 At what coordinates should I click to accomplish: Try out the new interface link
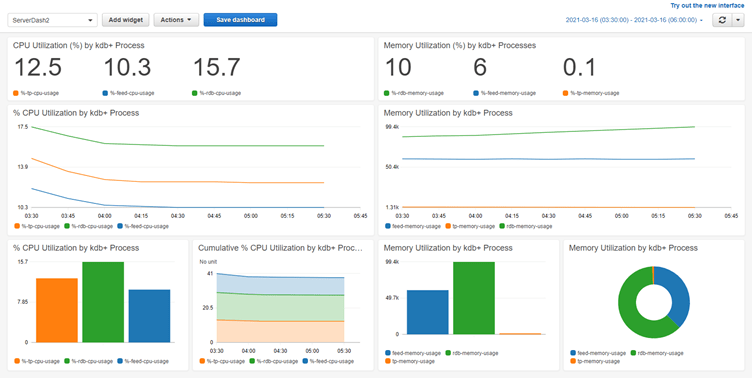click(x=707, y=6)
